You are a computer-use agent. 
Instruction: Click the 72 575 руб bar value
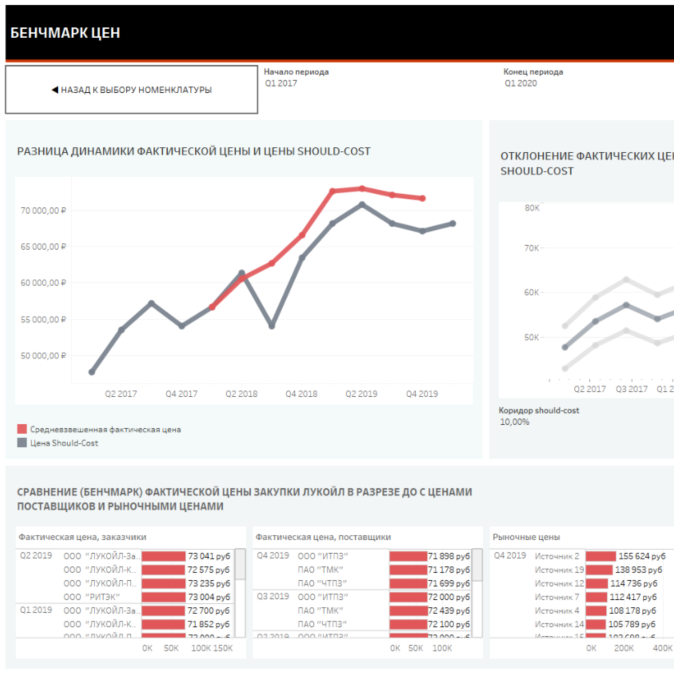point(209,570)
